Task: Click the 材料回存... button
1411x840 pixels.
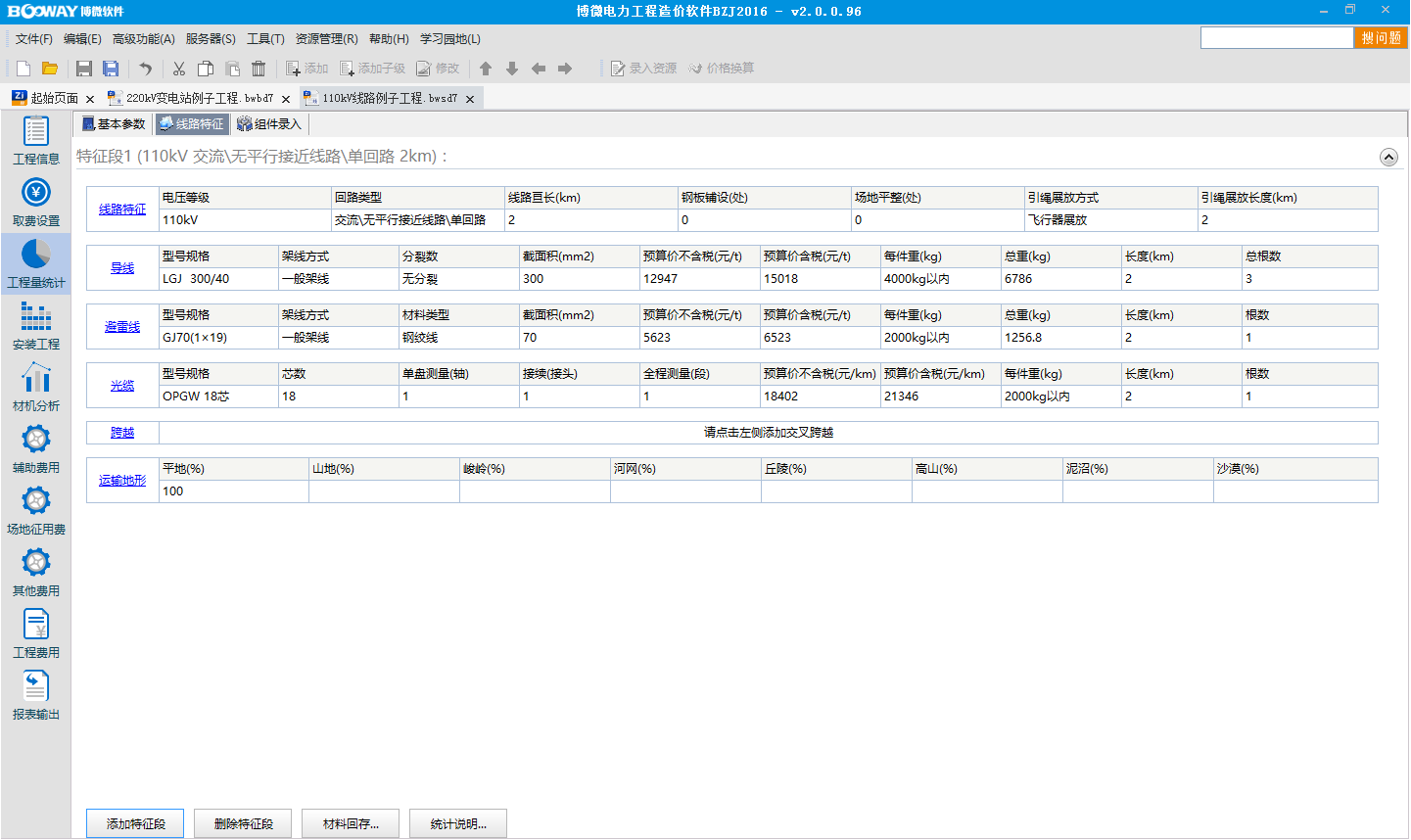Action: pos(351,824)
